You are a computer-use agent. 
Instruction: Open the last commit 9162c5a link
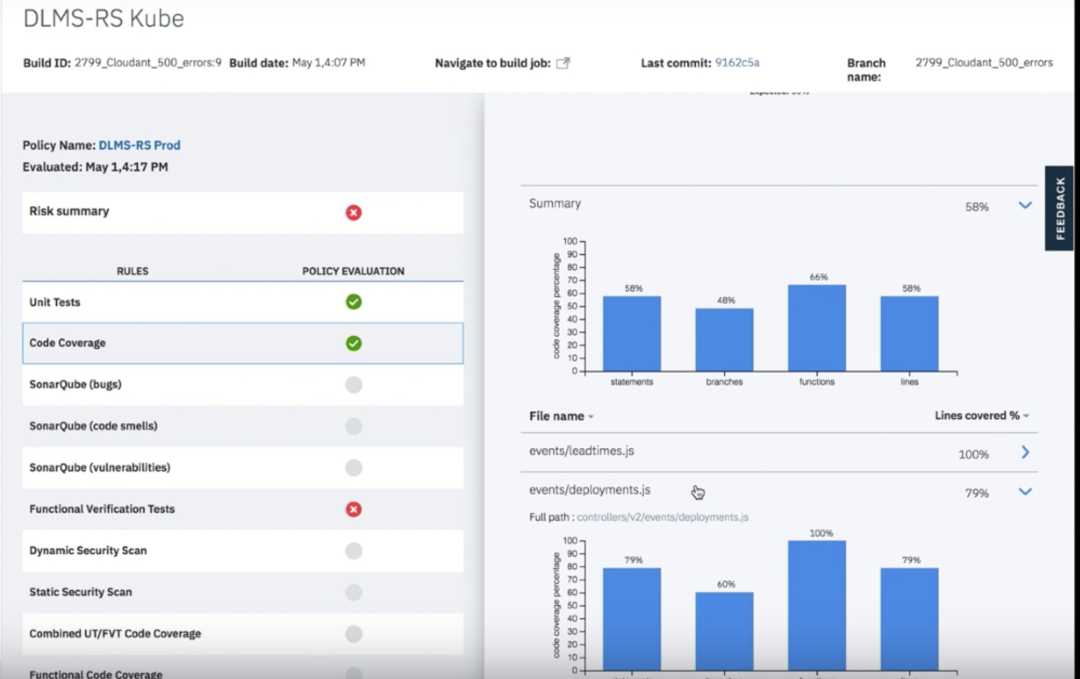736,63
